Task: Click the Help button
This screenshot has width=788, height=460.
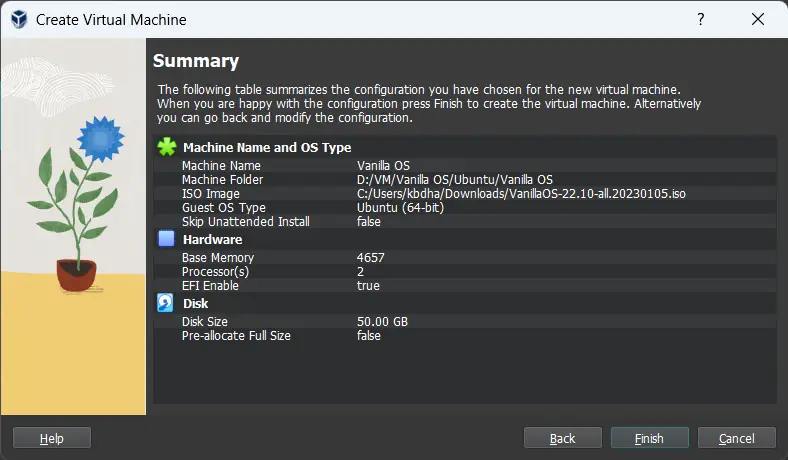Action: tap(52, 438)
